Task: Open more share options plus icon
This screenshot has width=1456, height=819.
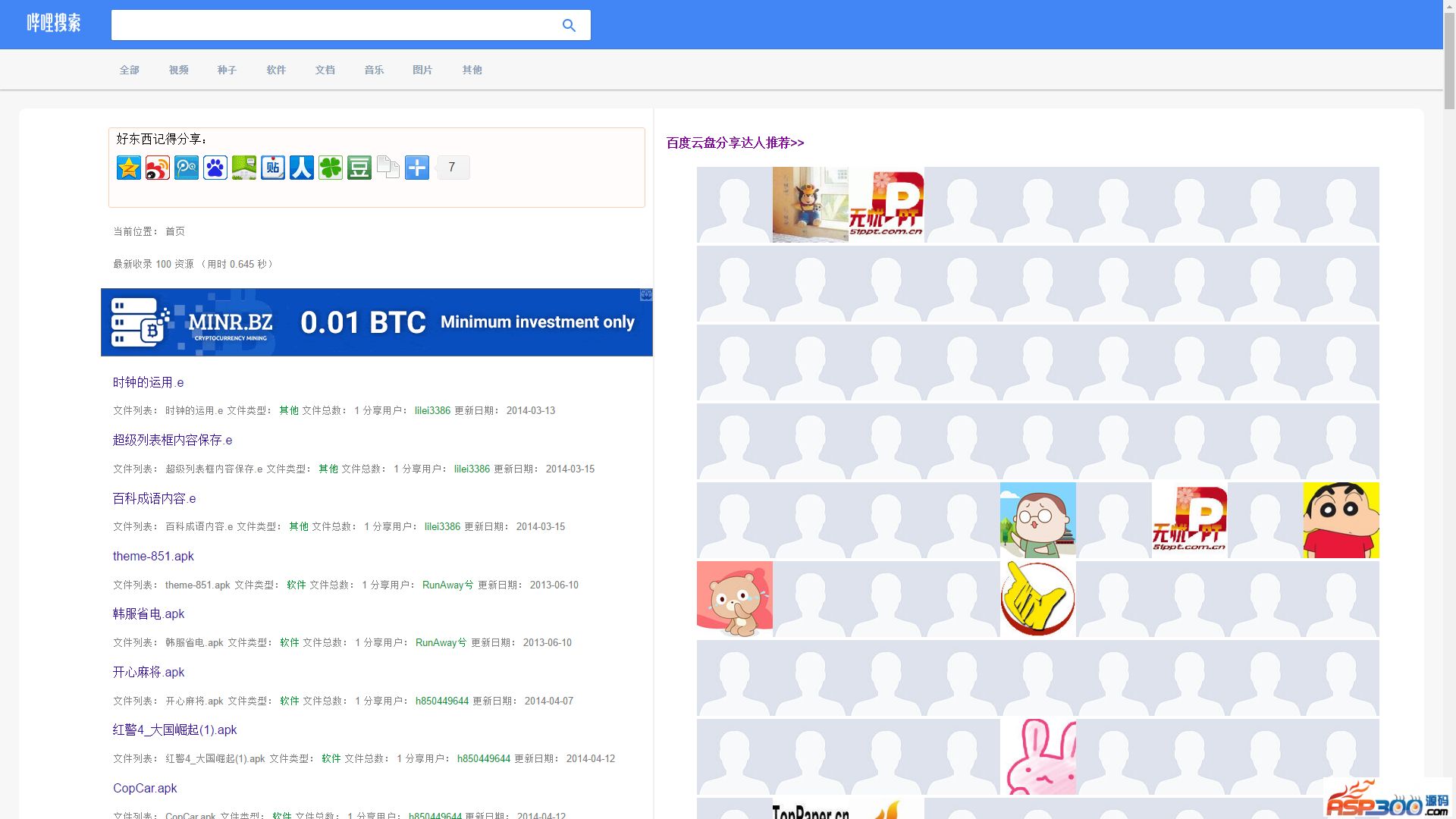Action: [x=417, y=168]
